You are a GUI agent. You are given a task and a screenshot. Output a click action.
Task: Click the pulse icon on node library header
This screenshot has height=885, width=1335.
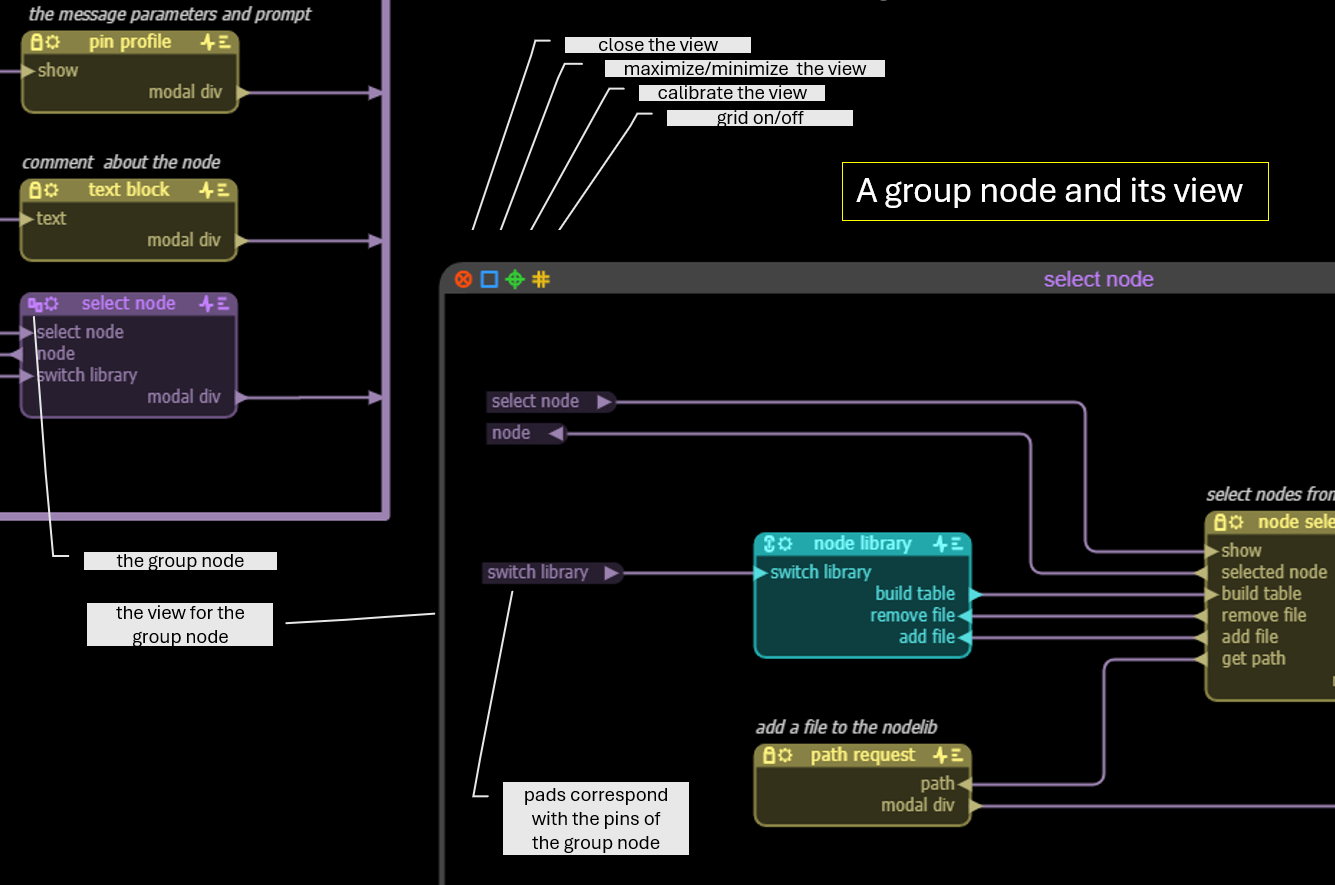940,544
